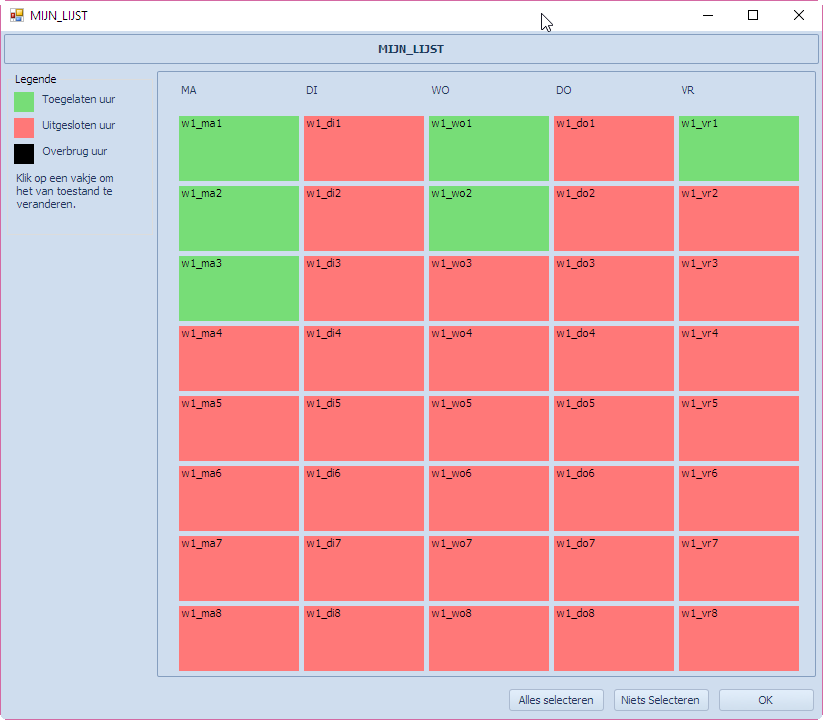Toggle the w1_di1 hour cell
The width and height of the screenshot is (823, 720).
click(x=364, y=149)
